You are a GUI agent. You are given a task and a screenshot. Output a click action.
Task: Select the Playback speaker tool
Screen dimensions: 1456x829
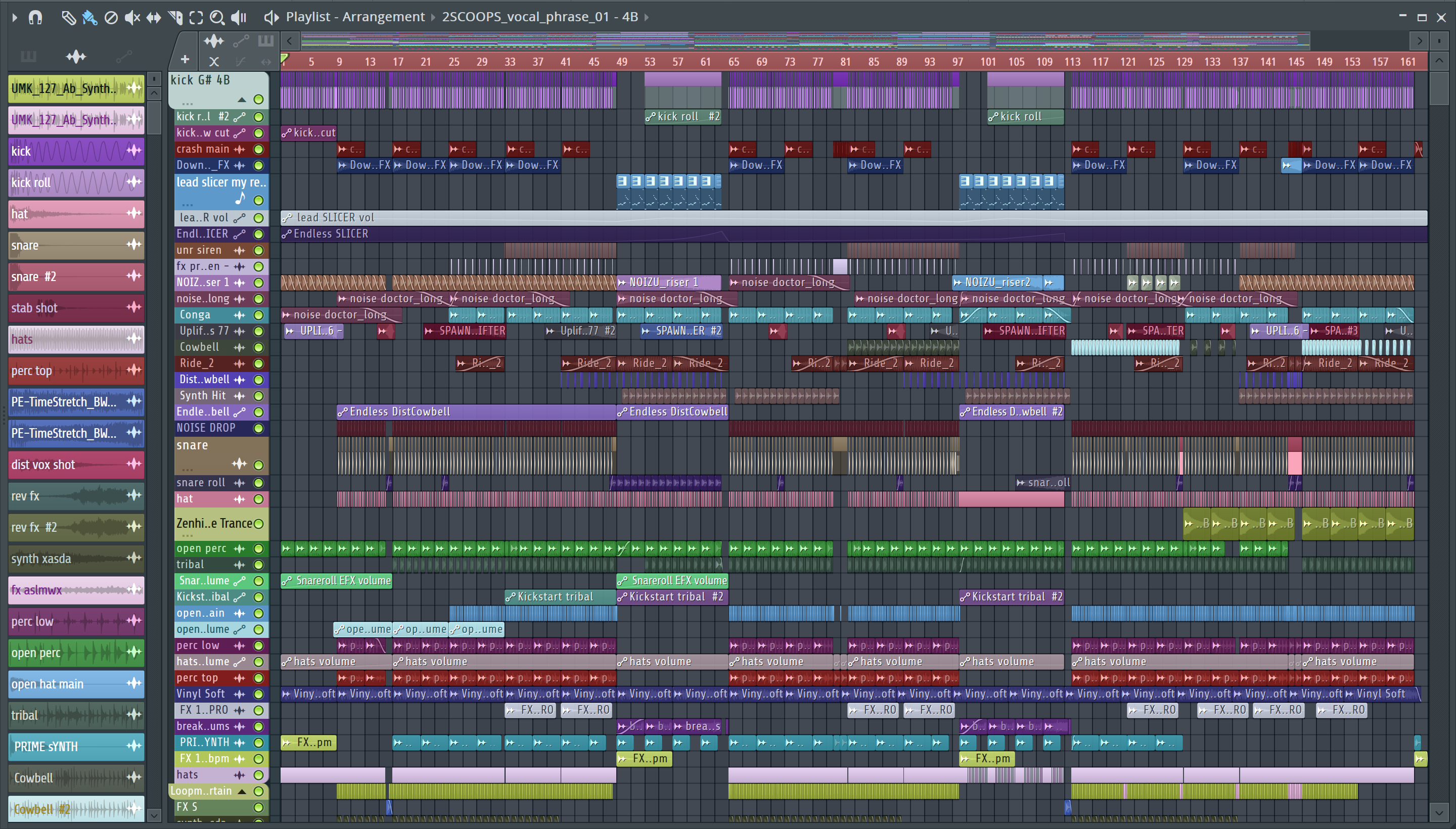(239, 18)
